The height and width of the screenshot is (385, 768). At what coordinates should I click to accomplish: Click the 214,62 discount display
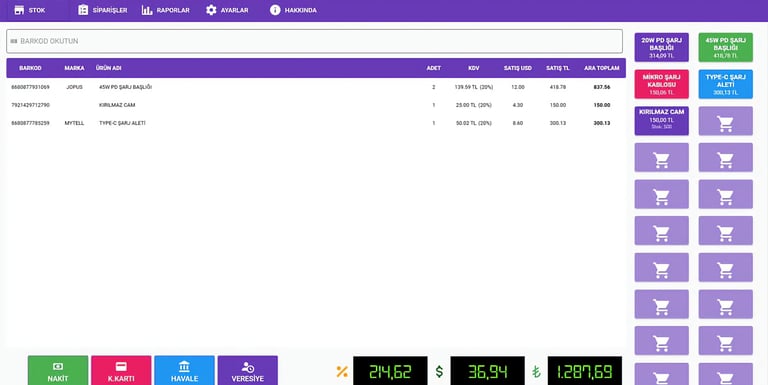coord(390,371)
